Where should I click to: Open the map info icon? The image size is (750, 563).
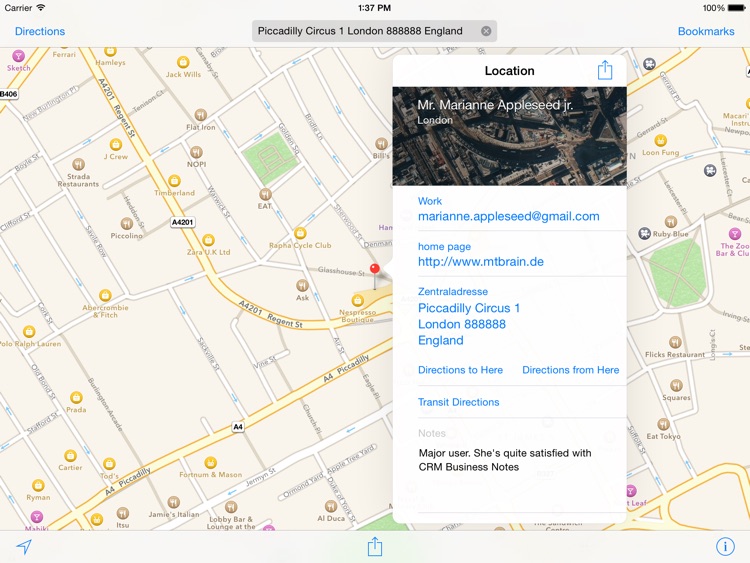click(x=725, y=546)
